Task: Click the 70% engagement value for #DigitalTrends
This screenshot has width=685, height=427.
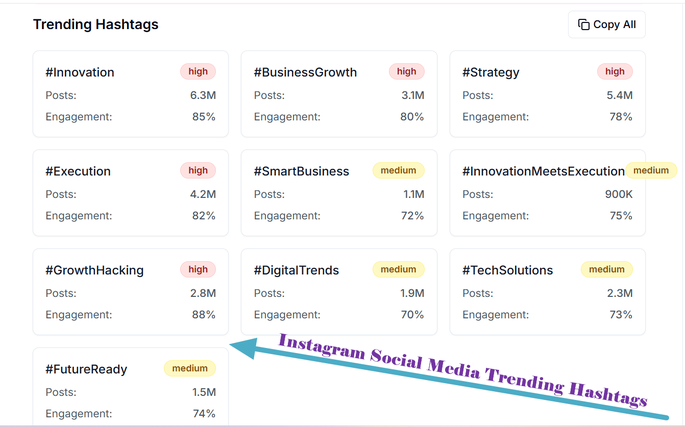Action: coord(412,315)
